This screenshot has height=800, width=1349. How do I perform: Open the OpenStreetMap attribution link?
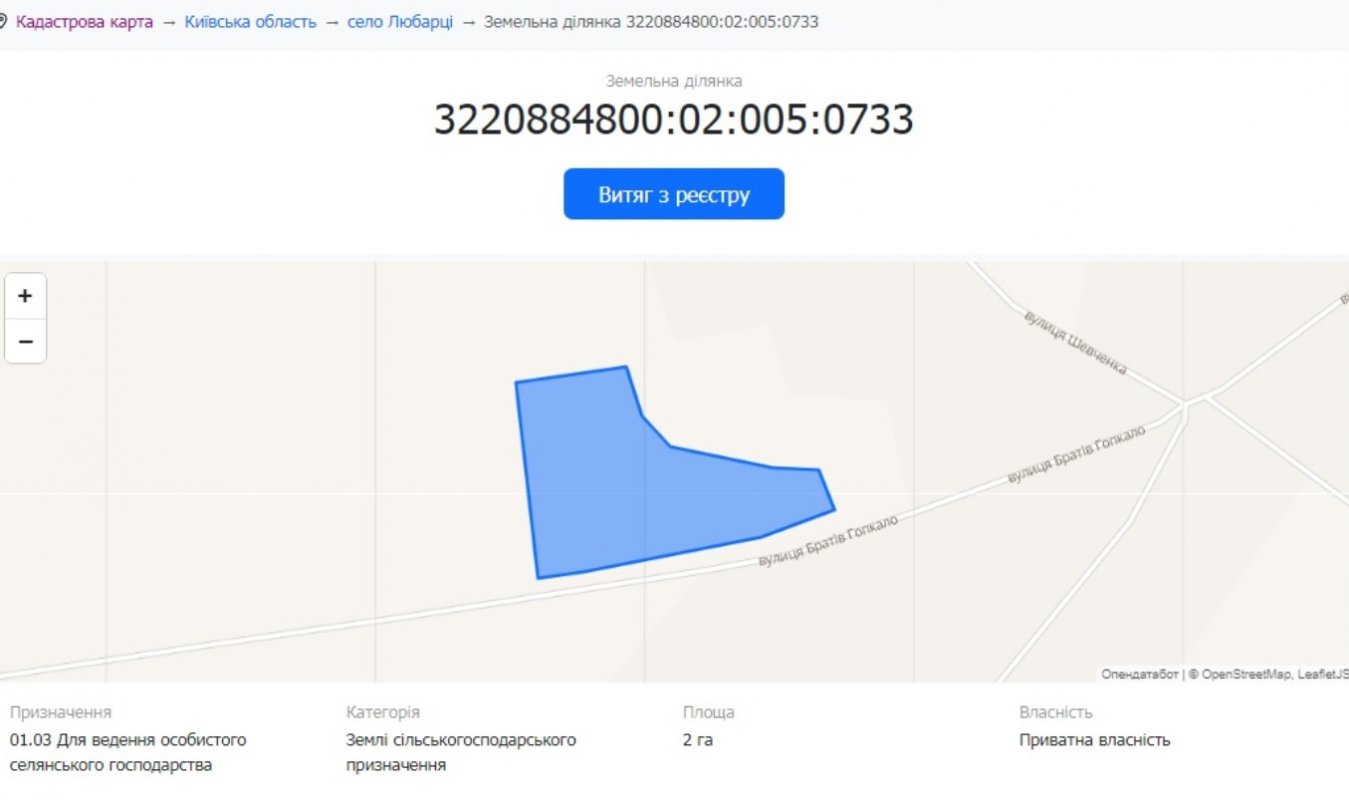point(1246,674)
